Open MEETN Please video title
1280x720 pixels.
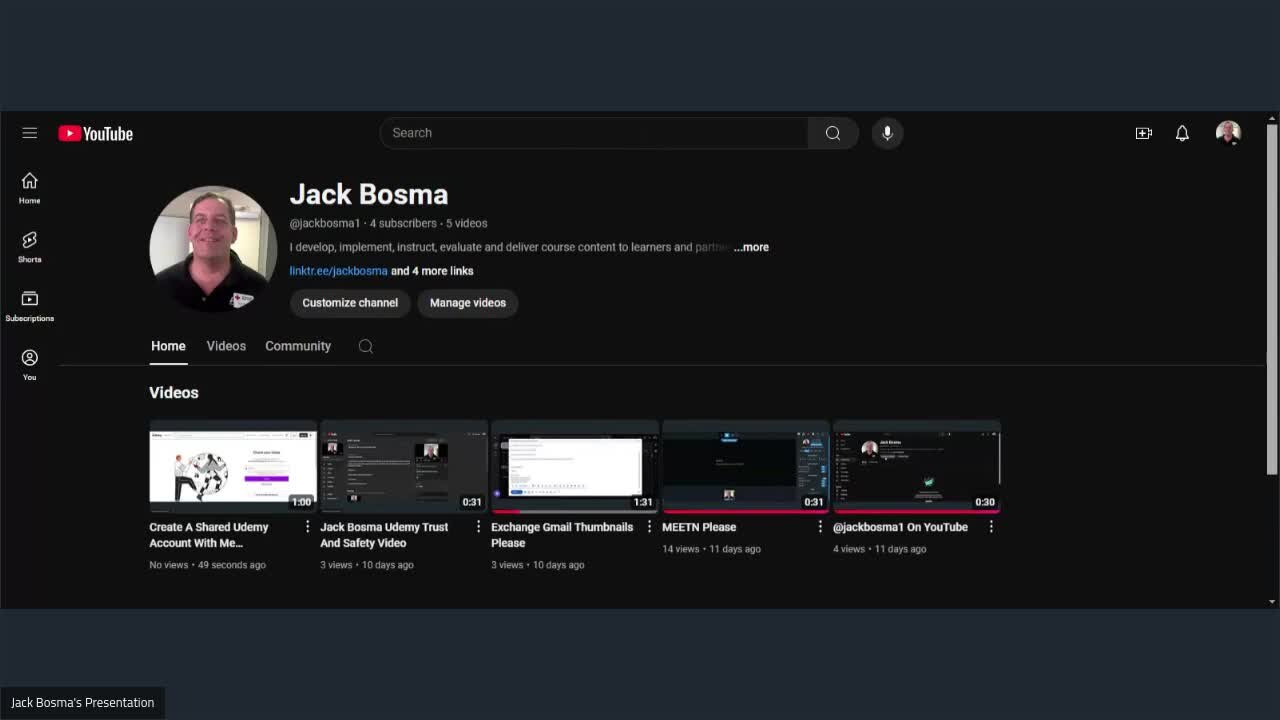(x=699, y=527)
